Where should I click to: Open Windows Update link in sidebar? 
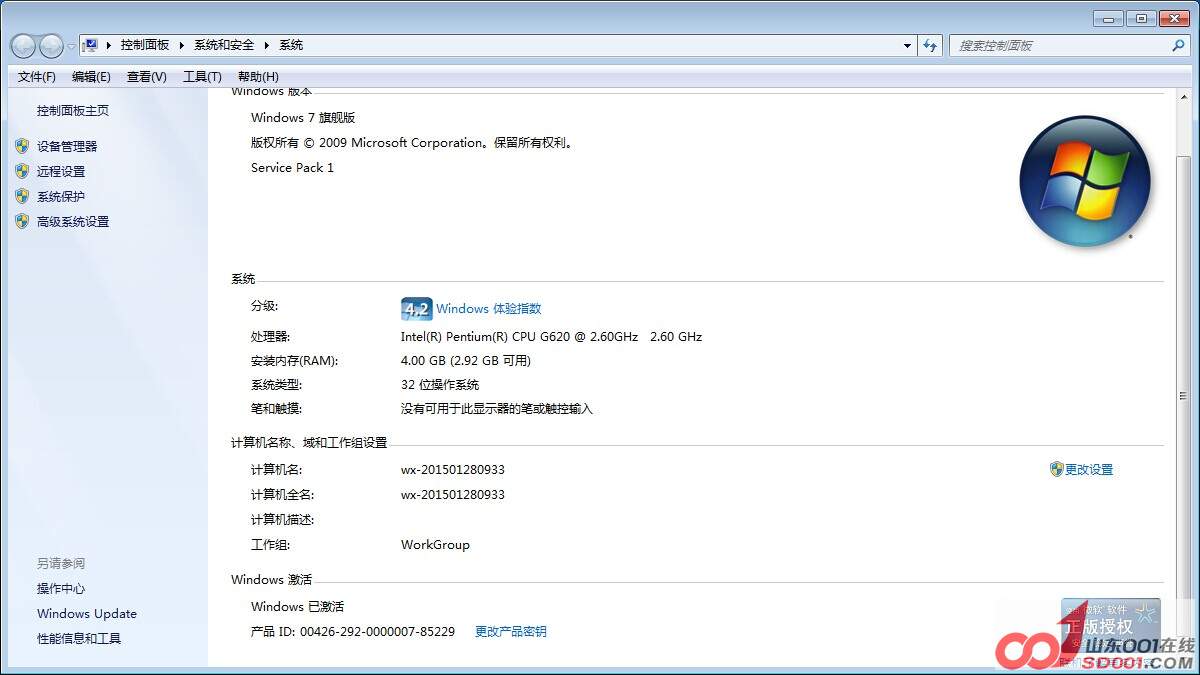87,614
